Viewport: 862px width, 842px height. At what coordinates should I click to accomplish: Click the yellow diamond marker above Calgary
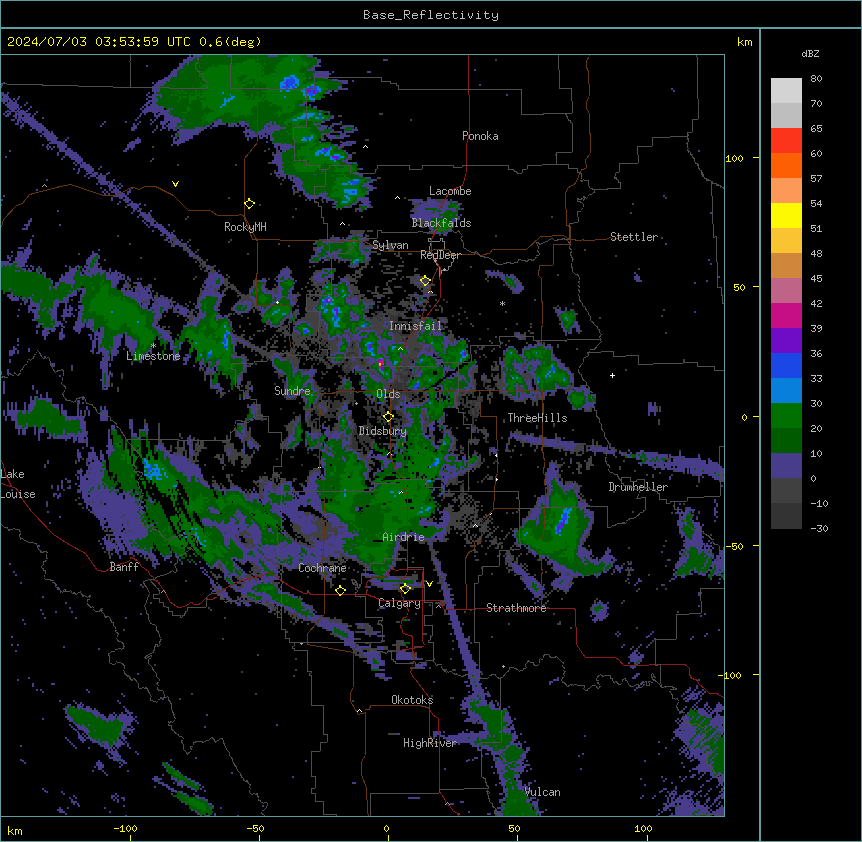point(405,589)
